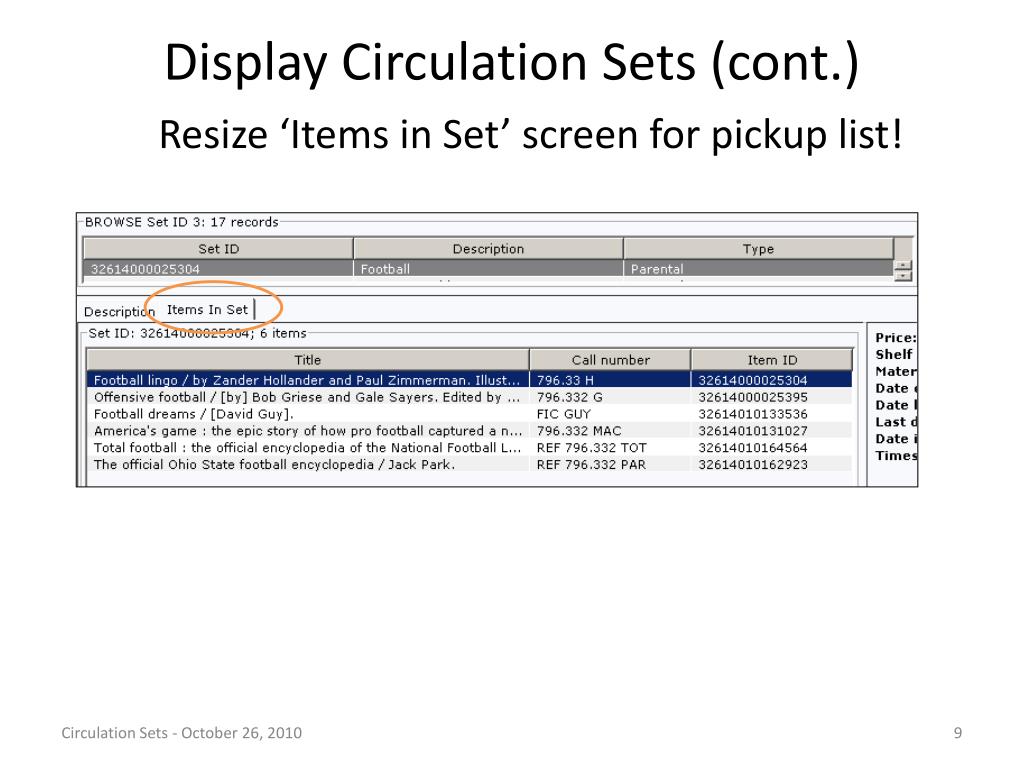The height and width of the screenshot is (768, 1024).
Task: Sort items by the Call number header
Action: click(x=610, y=360)
